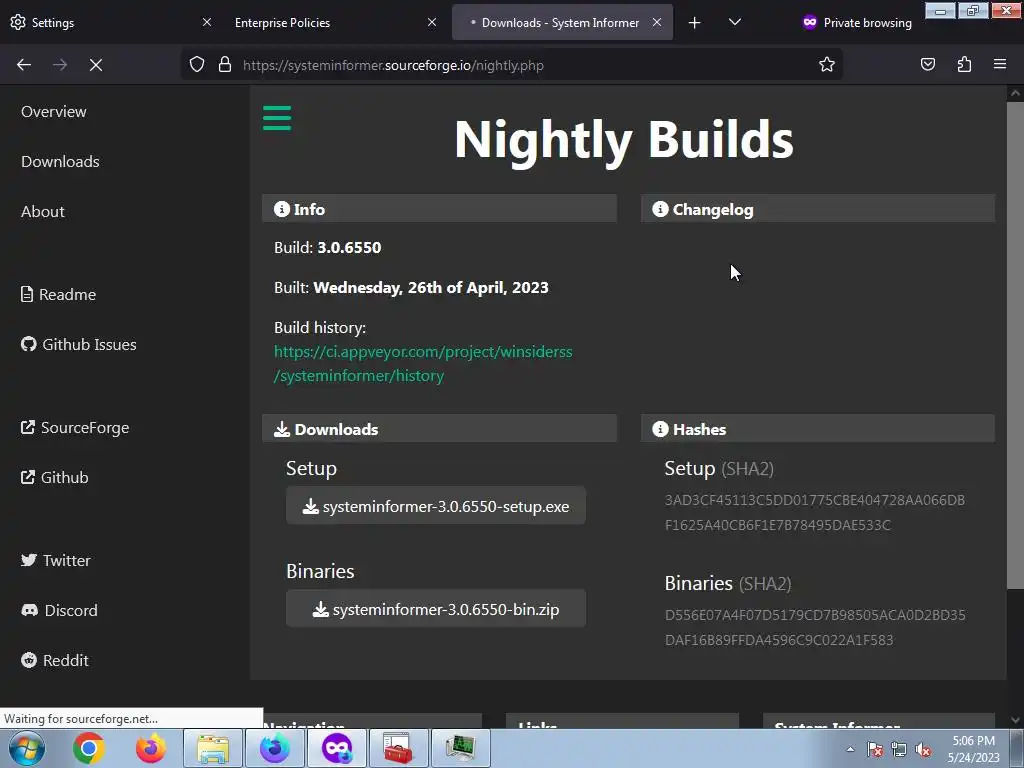Open the Twitter sidebar link

click(x=56, y=560)
